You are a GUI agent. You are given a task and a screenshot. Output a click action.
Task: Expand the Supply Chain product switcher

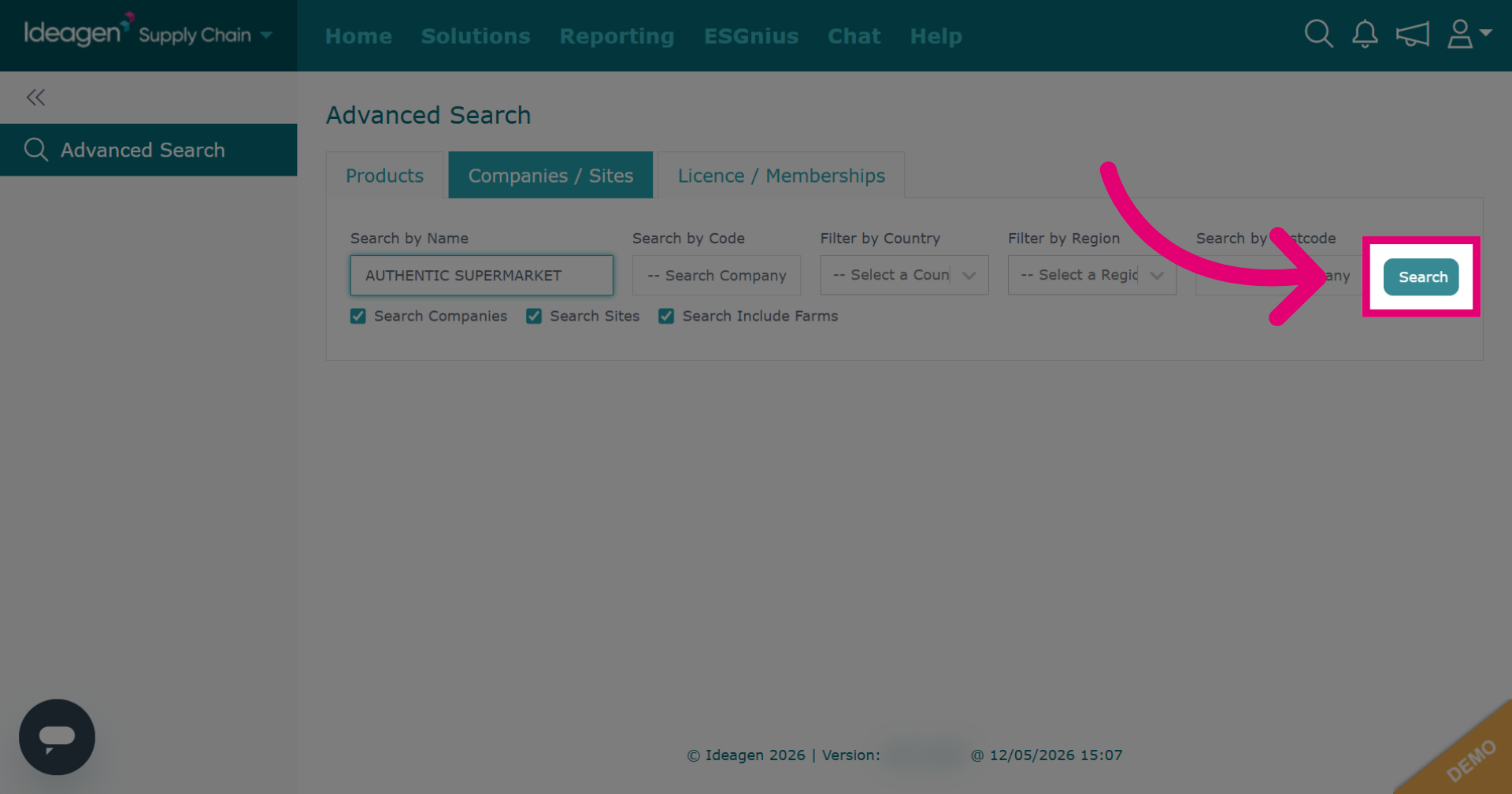pyautogui.click(x=206, y=35)
